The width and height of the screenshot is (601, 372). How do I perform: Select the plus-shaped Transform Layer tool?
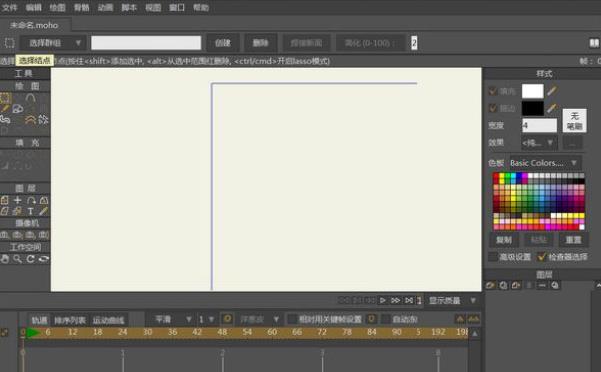(x=18, y=200)
